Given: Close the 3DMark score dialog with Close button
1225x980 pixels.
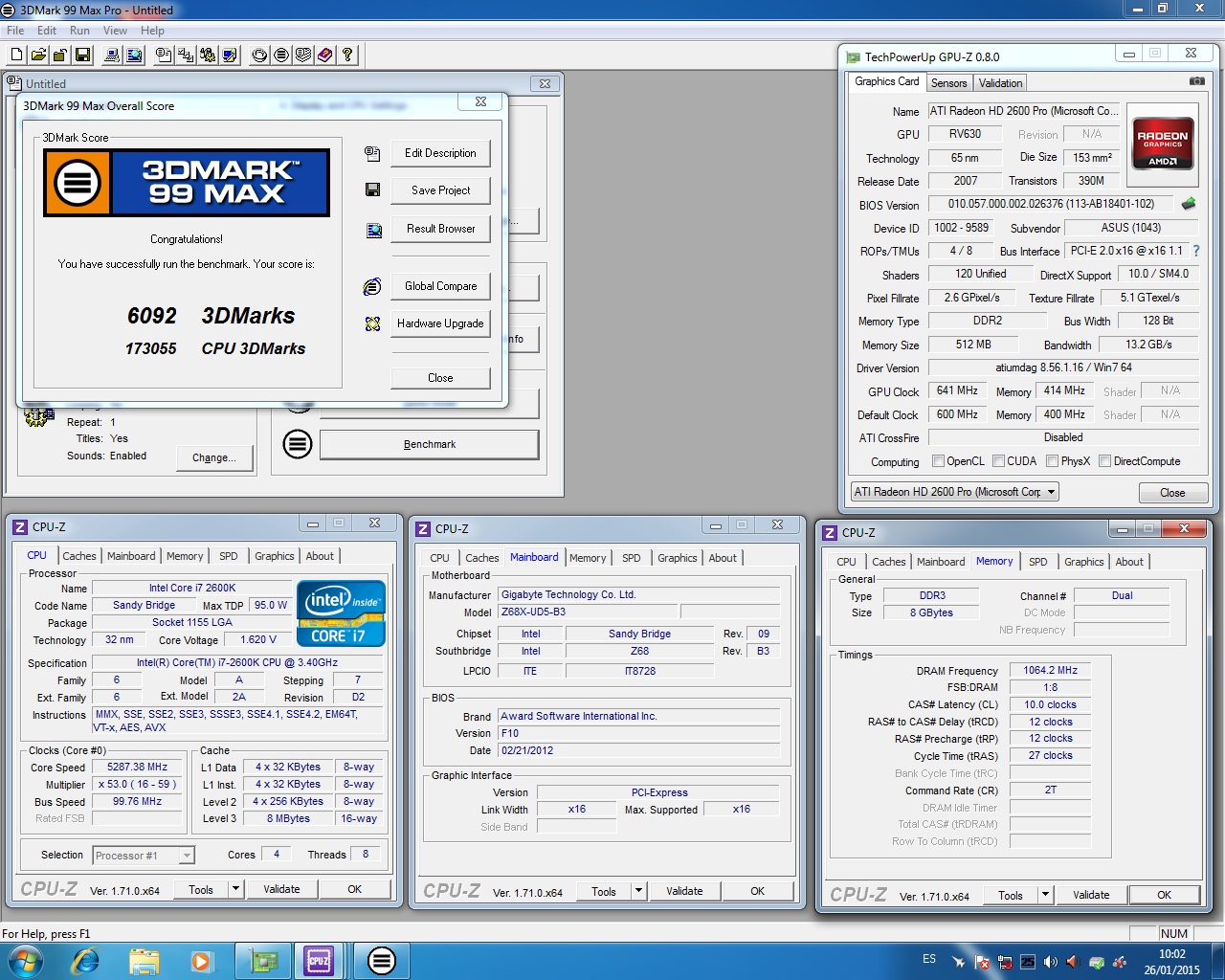Looking at the screenshot, I should pos(440,378).
